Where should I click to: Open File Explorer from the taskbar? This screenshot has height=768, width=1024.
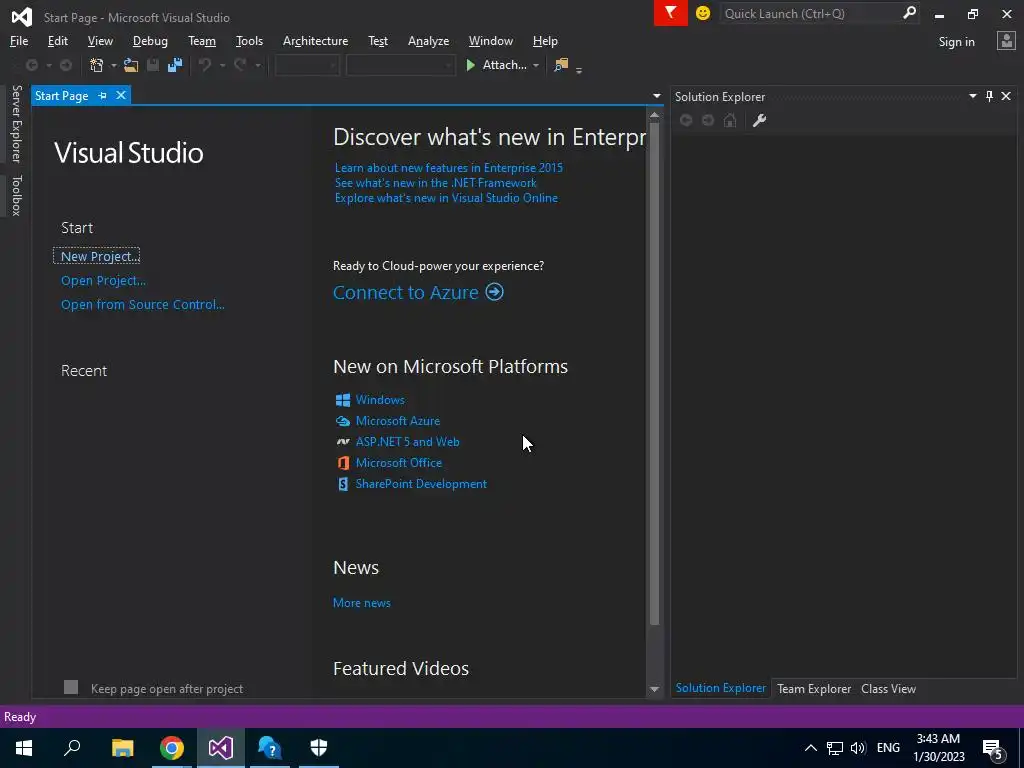(x=123, y=748)
